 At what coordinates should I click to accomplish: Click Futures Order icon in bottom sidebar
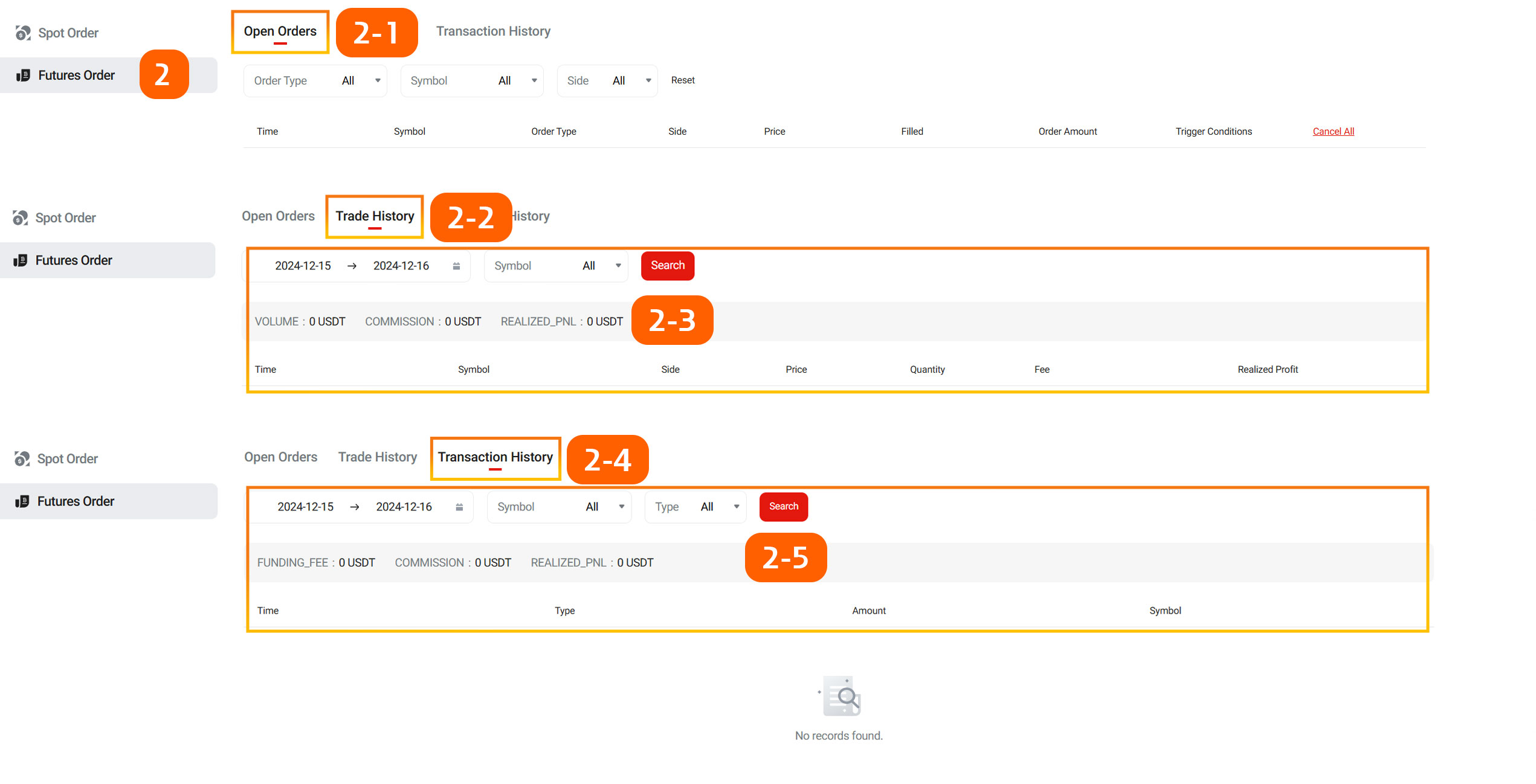22,501
